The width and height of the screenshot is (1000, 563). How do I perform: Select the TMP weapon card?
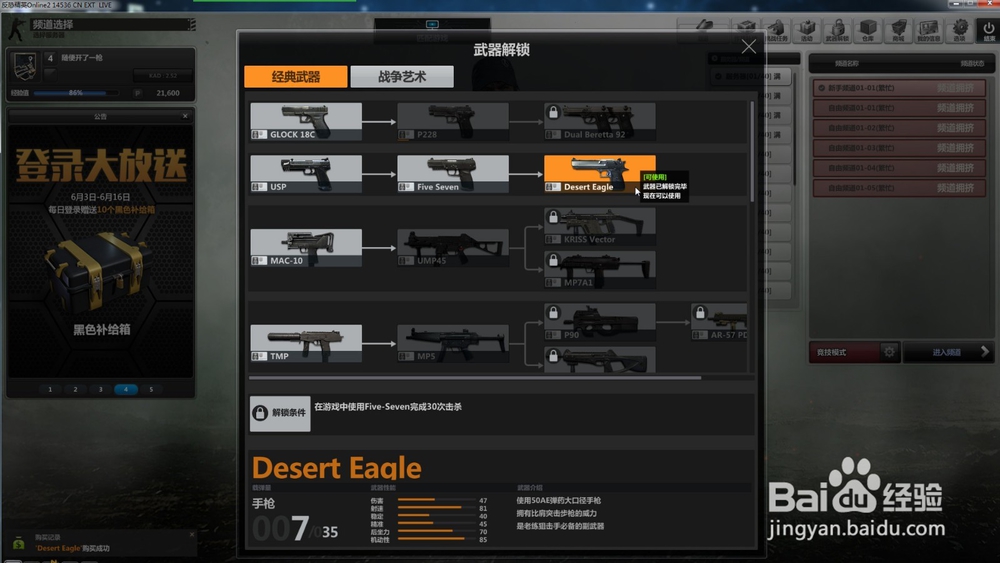[306, 343]
